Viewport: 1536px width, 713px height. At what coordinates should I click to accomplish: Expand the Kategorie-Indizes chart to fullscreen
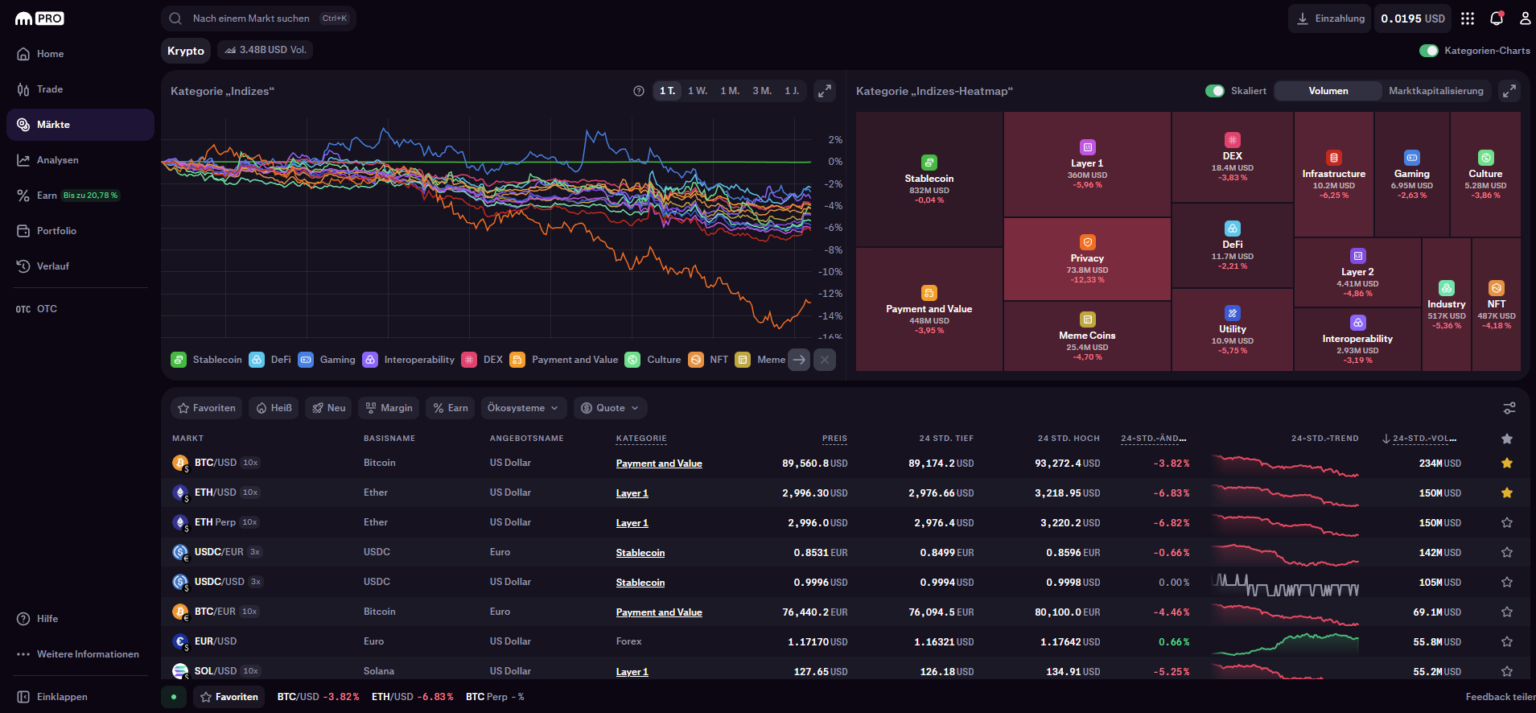coord(824,90)
